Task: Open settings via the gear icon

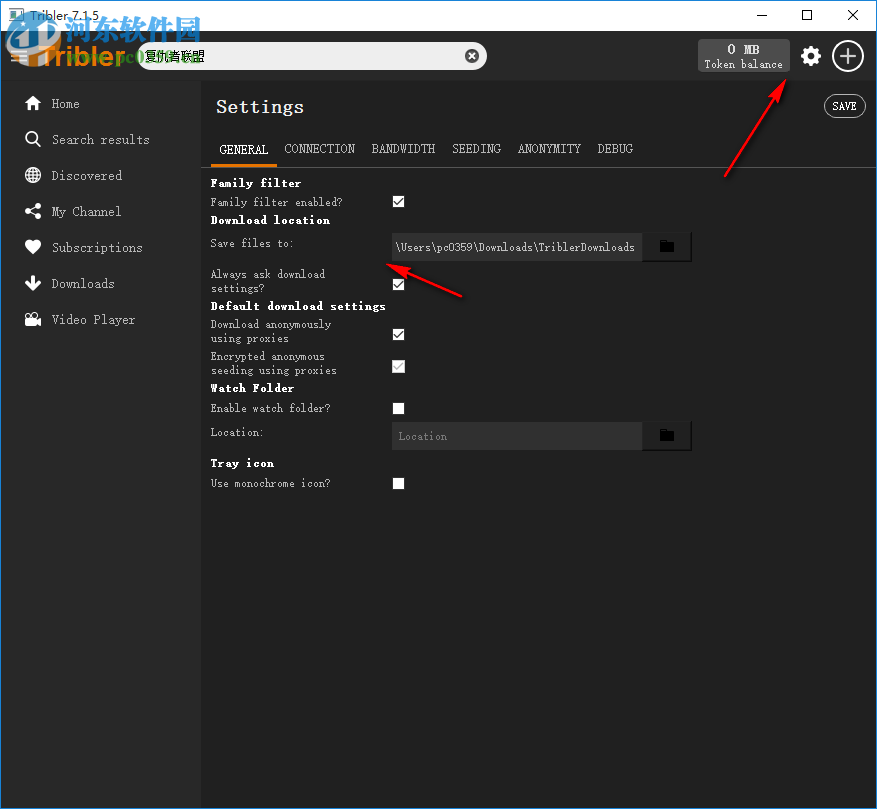Action: [x=810, y=56]
